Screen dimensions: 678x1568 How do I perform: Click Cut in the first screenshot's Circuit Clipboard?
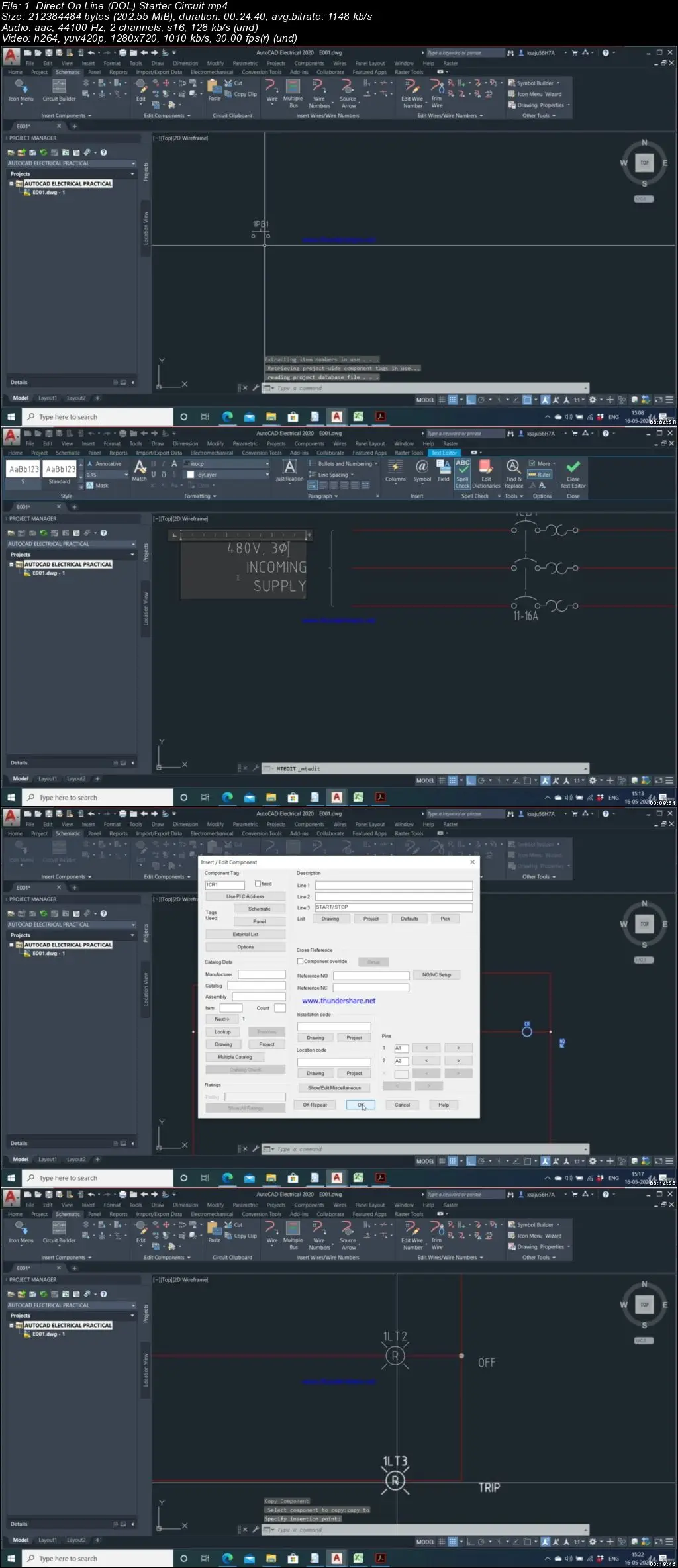234,83
